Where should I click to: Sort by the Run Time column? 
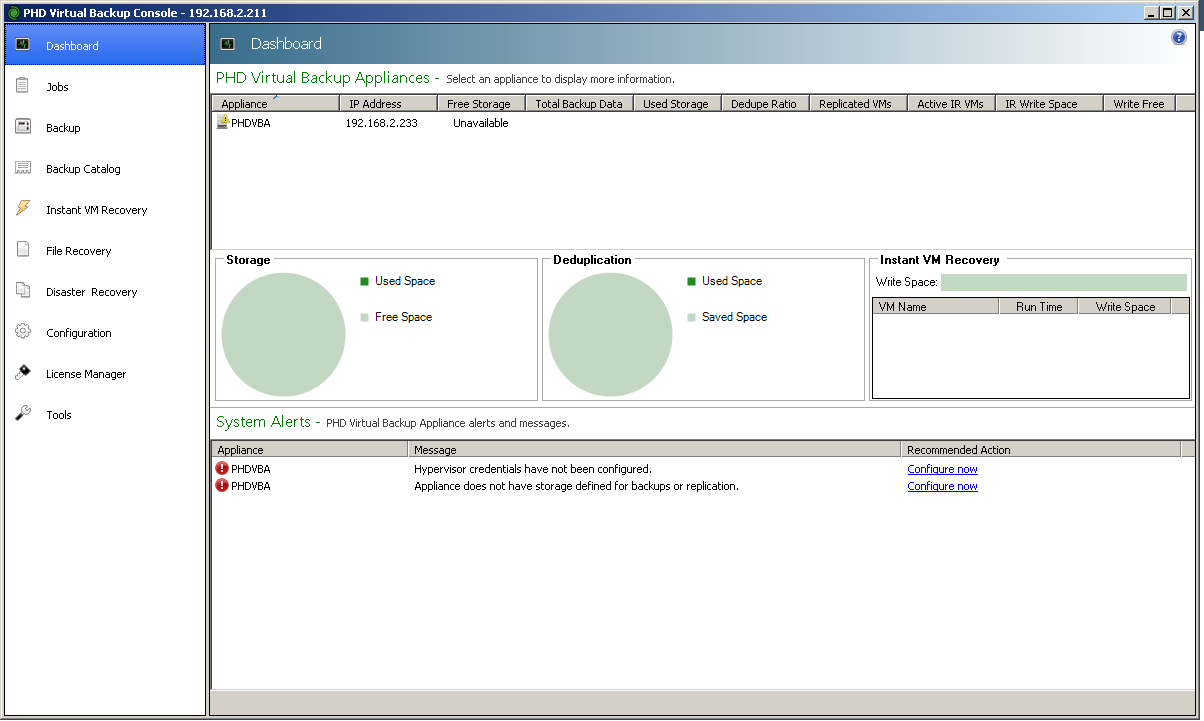click(1039, 306)
